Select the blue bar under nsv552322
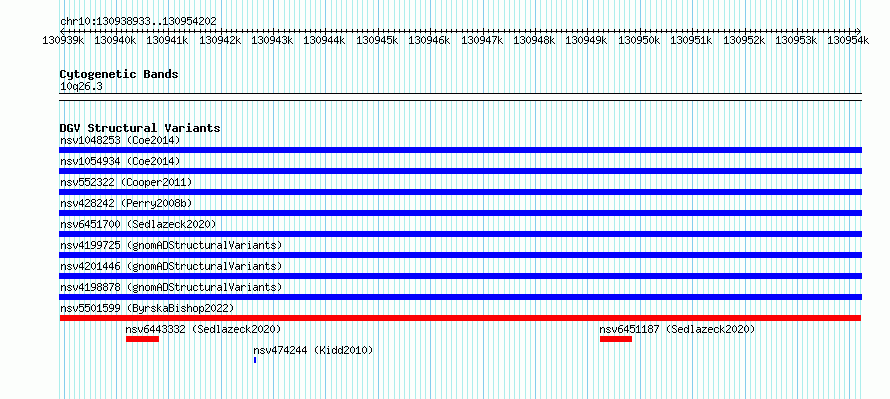Screen dimensions: 890x399 [x=460, y=192]
